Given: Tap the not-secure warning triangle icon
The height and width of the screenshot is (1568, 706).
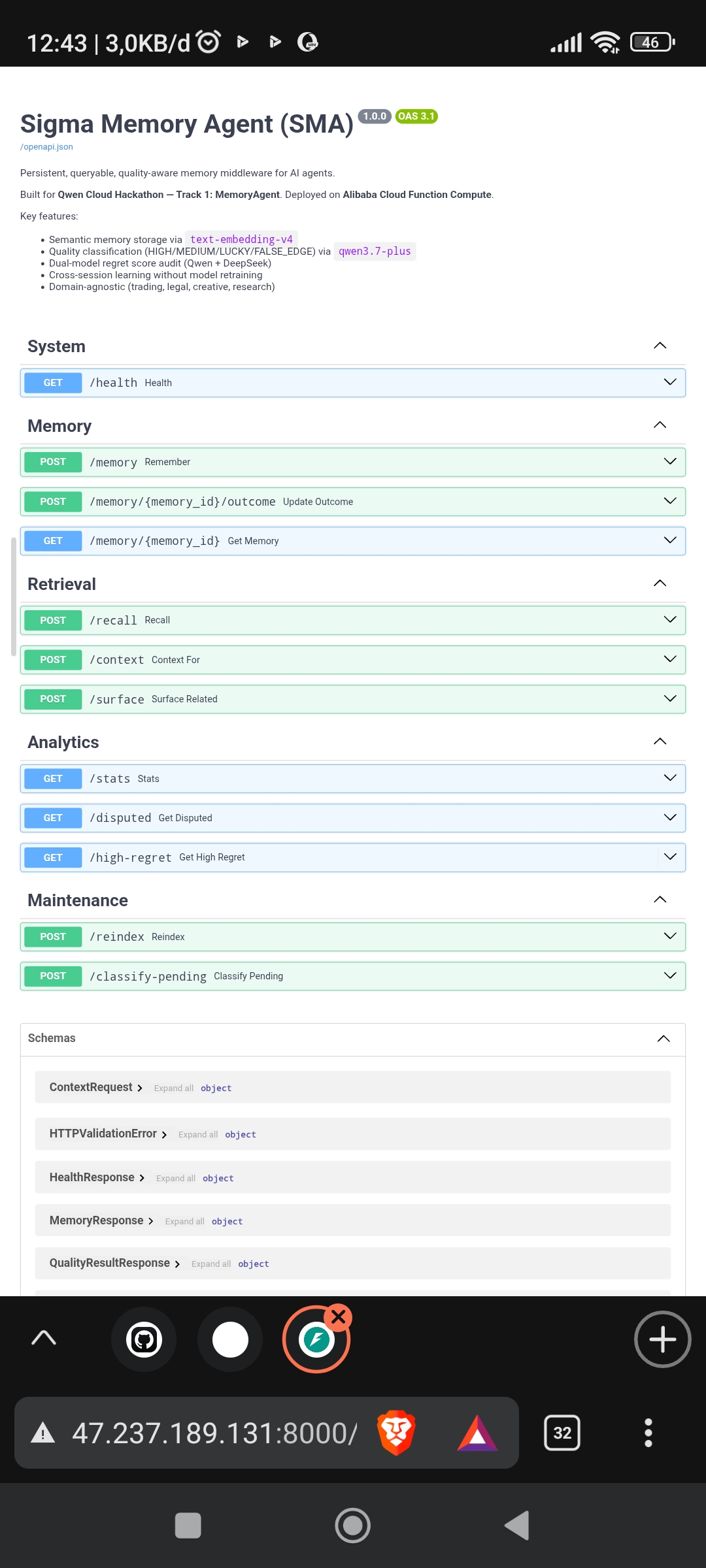Looking at the screenshot, I should (43, 1433).
